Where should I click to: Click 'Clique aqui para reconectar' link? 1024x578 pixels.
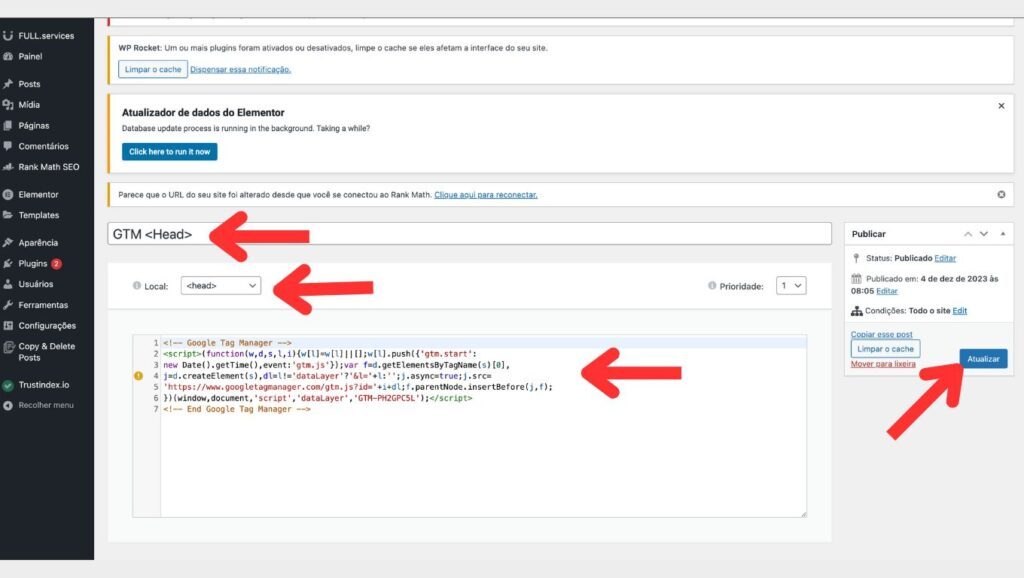pos(486,195)
